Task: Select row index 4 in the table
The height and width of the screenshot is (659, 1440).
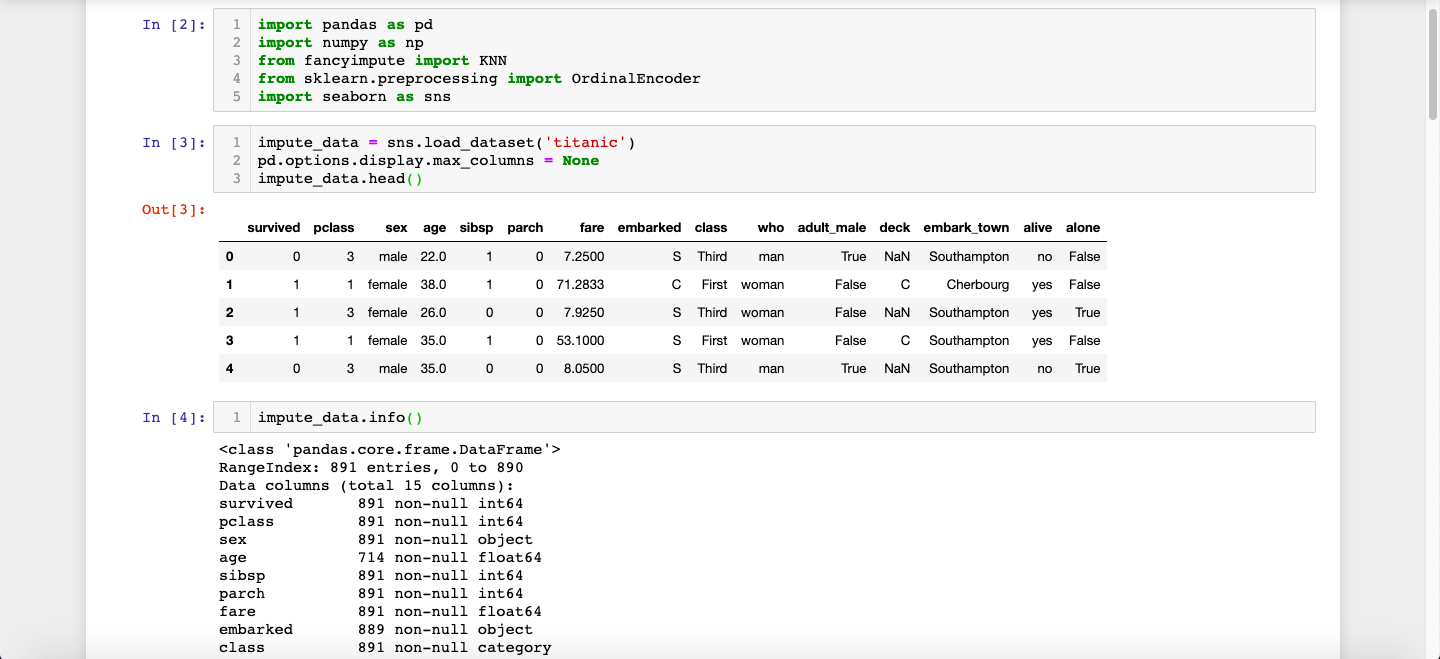Action: [230, 368]
